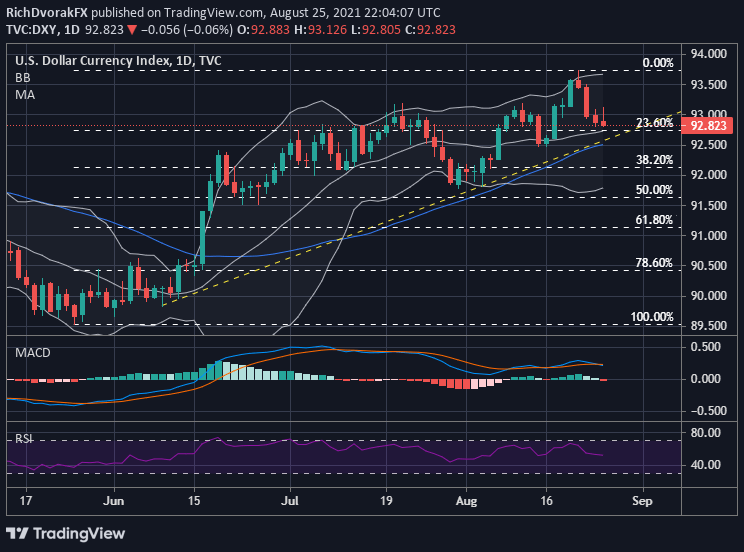Click the open price value O:92.883
Image resolution: width=744 pixels, height=552 pixels.
coord(263,30)
